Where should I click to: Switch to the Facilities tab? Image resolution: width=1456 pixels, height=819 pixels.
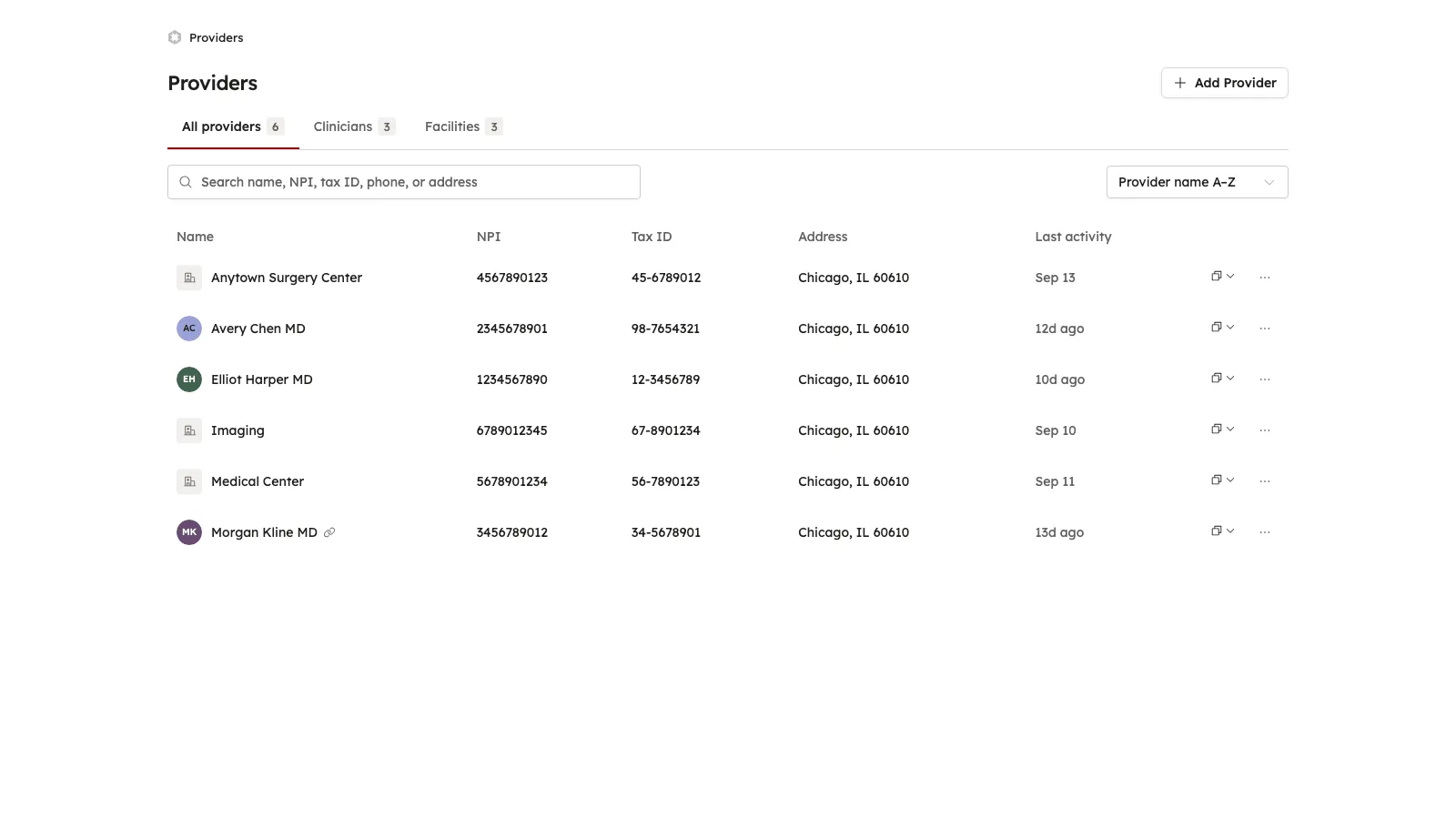pyautogui.click(x=463, y=126)
